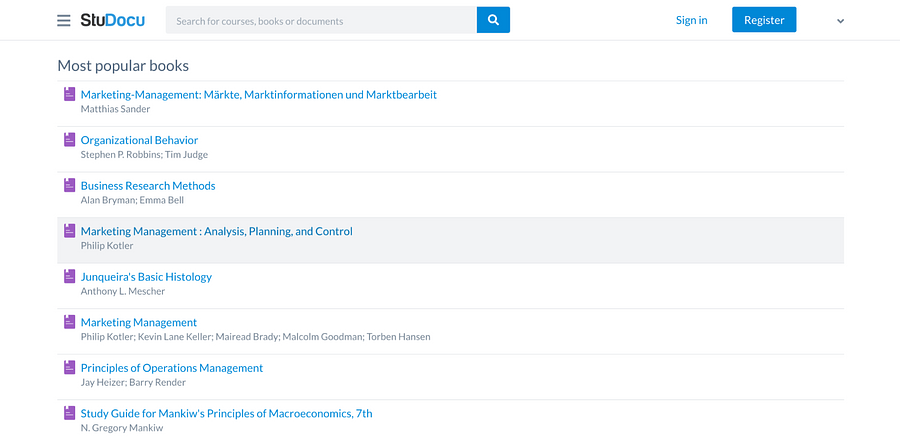This screenshot has height=444, width=900.
Task: Click book icon beside Business Research Methods
Action: [x=69, y=185]
